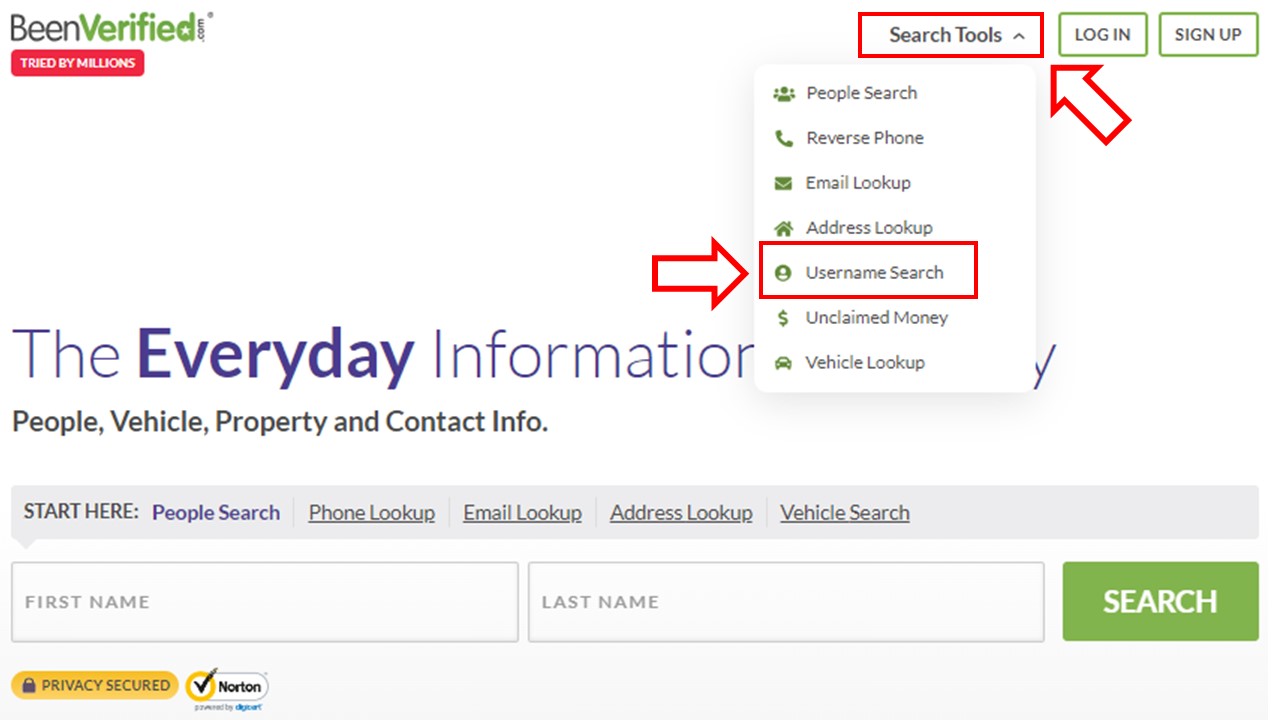Click the Unclaimed Money dollar icon
Screen dimensions: 1280x720
[x=784, y=318]
